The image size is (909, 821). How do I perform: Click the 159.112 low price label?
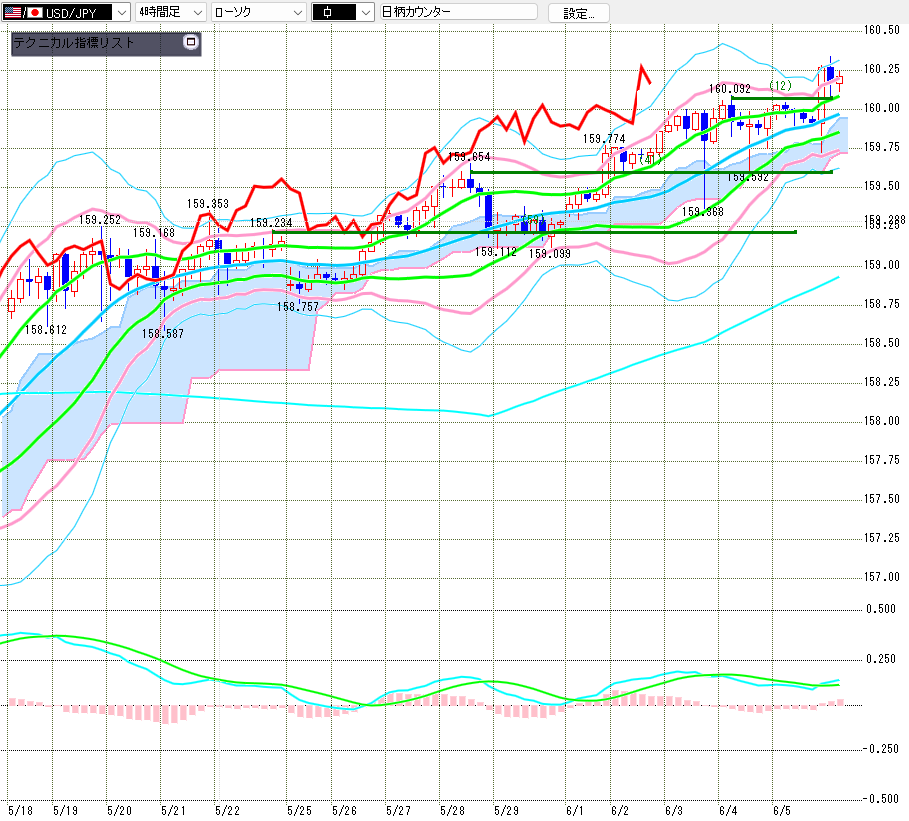tap(496, 252)
